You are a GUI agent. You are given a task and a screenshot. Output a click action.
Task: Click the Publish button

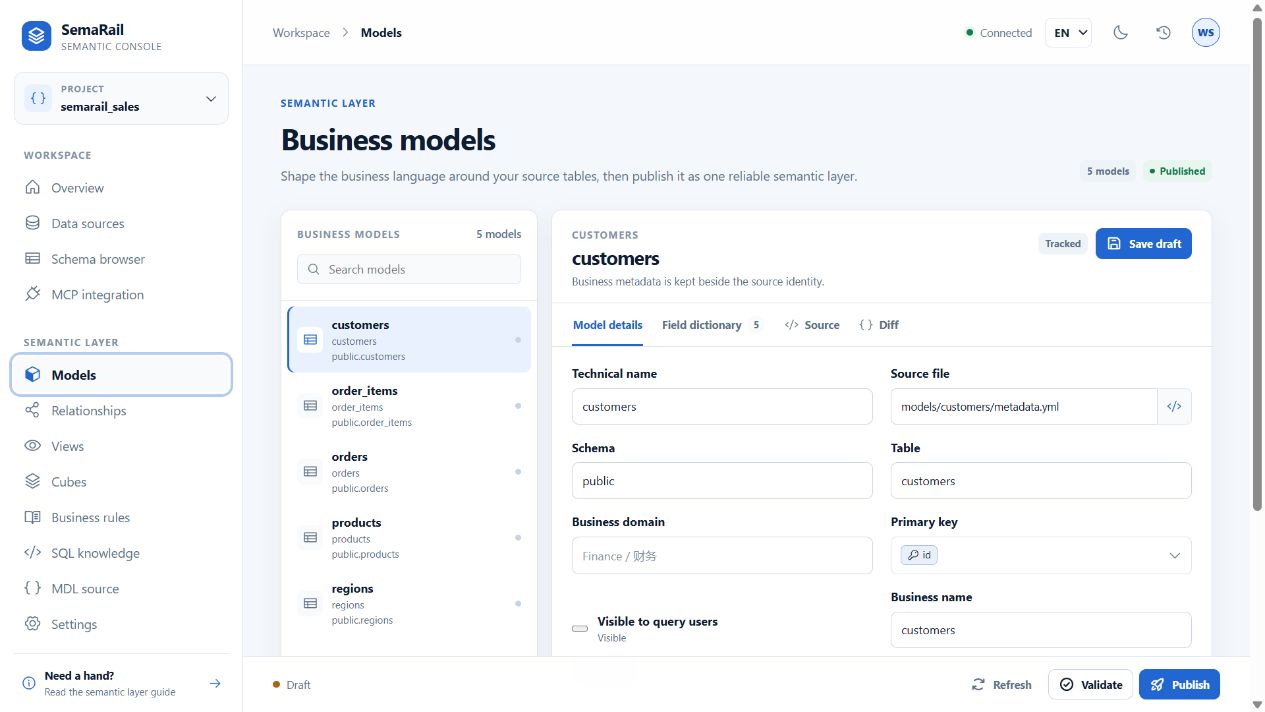(1179, 685)
